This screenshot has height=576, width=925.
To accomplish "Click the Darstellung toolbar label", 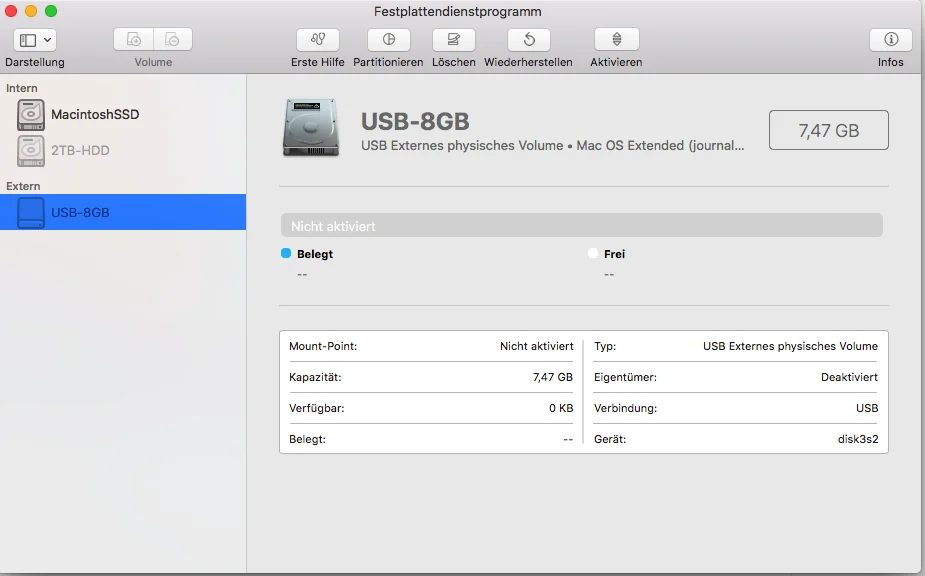I will pos(35,62).
